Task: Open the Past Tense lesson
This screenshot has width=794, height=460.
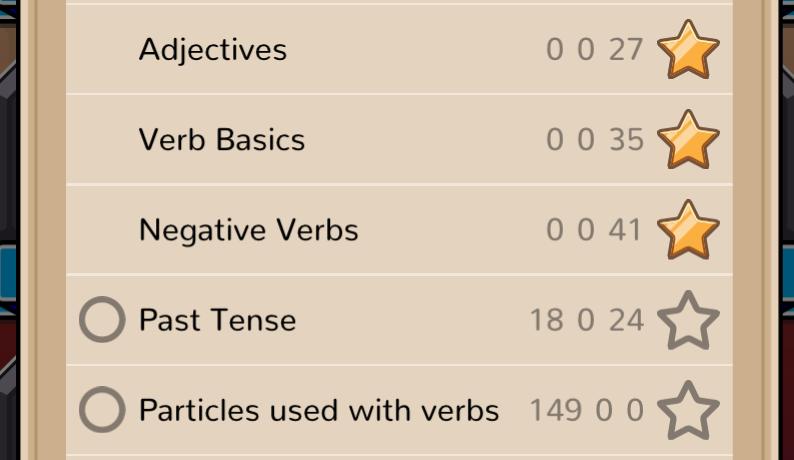Action: tap(217, 320)
